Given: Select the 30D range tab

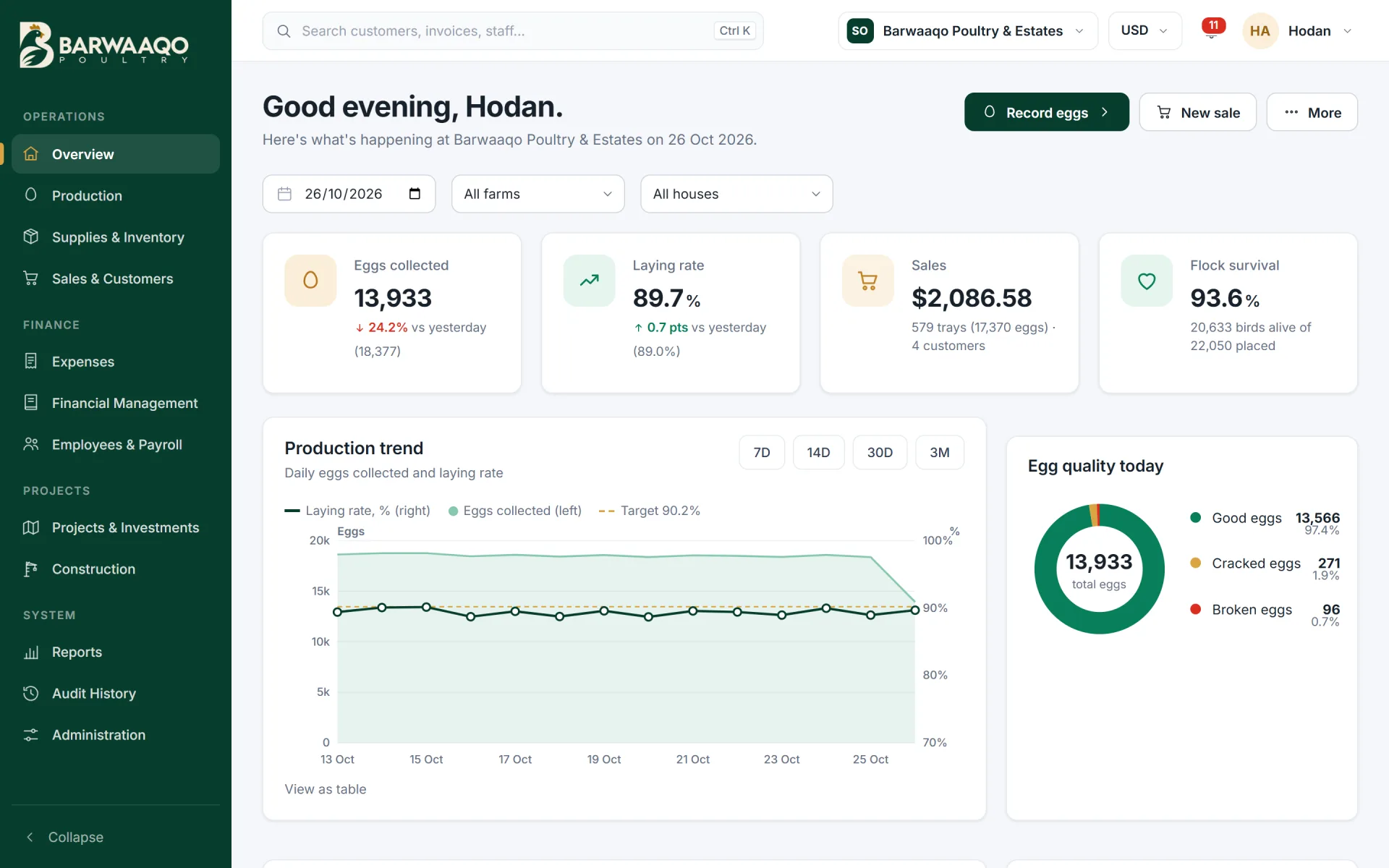Looking at the screenshot, I should pyautogui.click(x=880, y=453).
